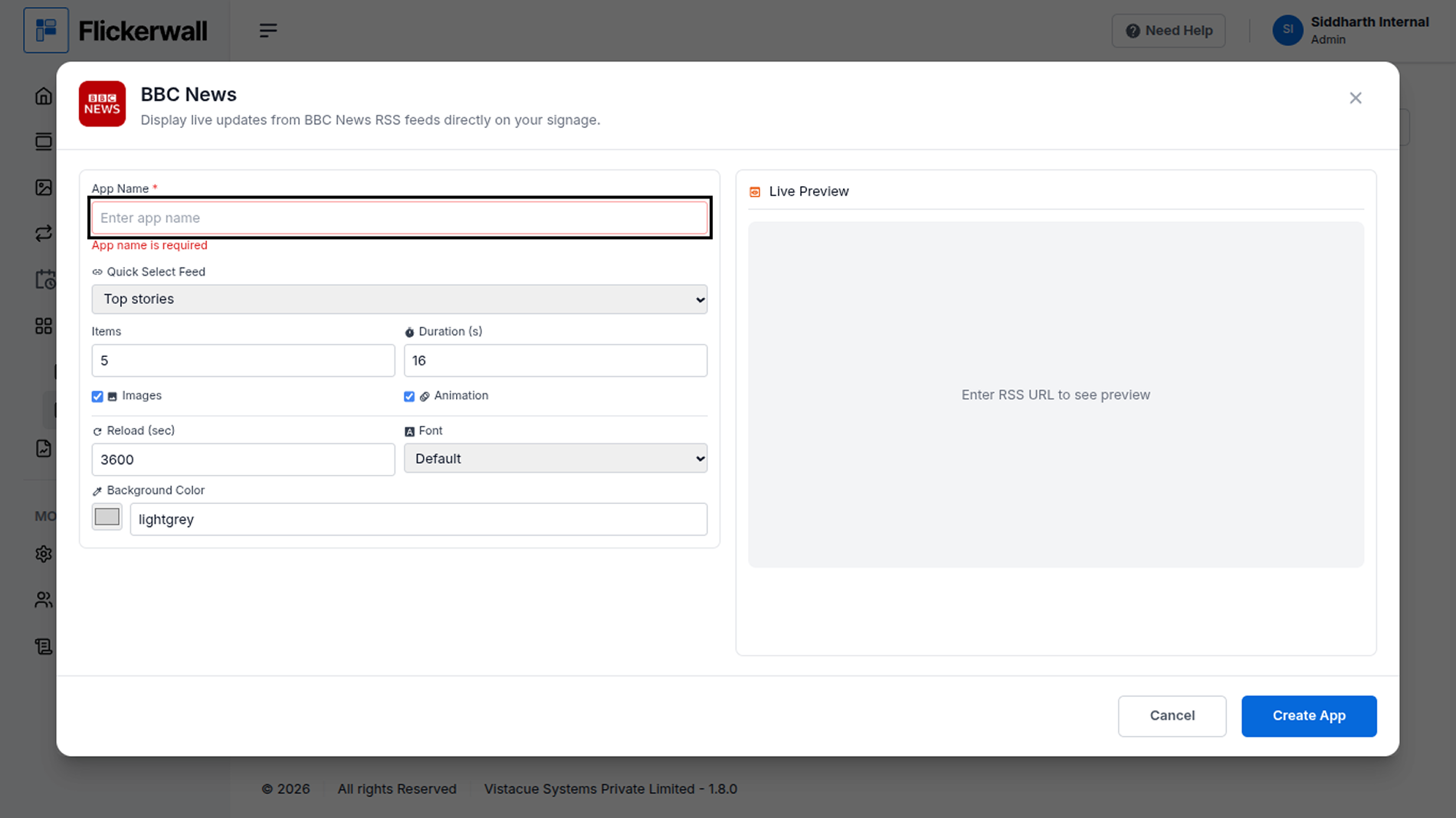Image resolution: width=1456 pixels, height=818 pixels.
Task: Open the apps grid icon in sidebar
Action: (x=44, y=326)
